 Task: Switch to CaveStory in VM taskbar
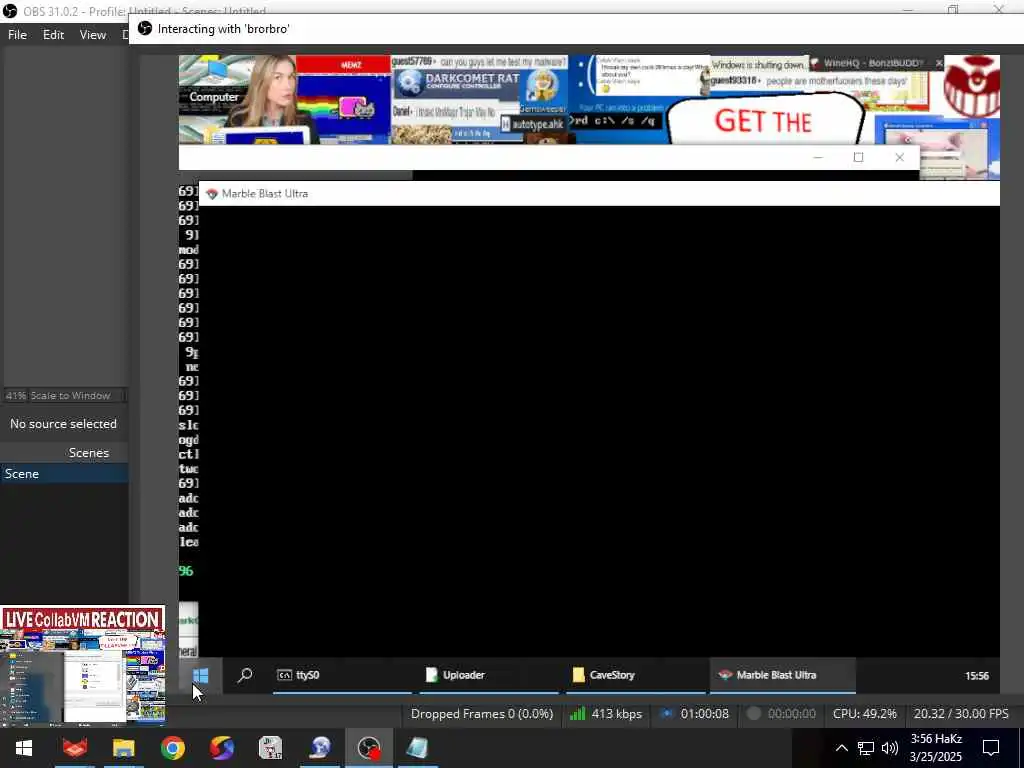point(635,675)
